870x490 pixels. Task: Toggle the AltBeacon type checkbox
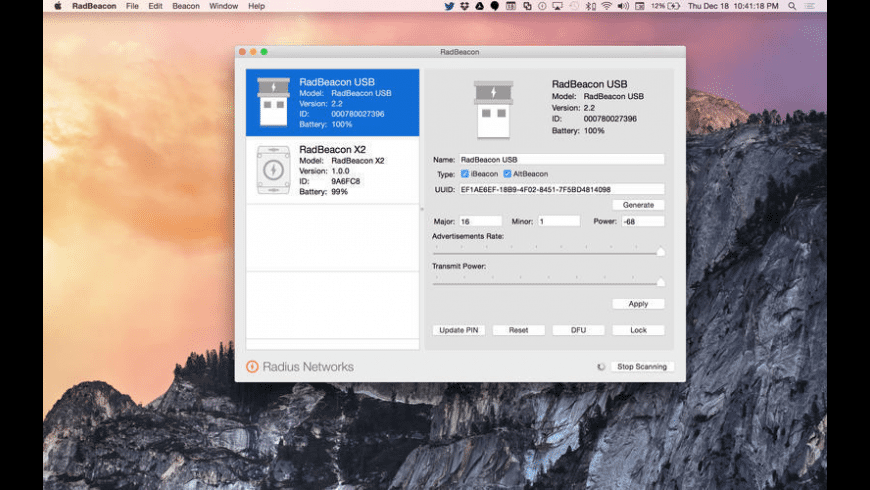pos(507,174)
